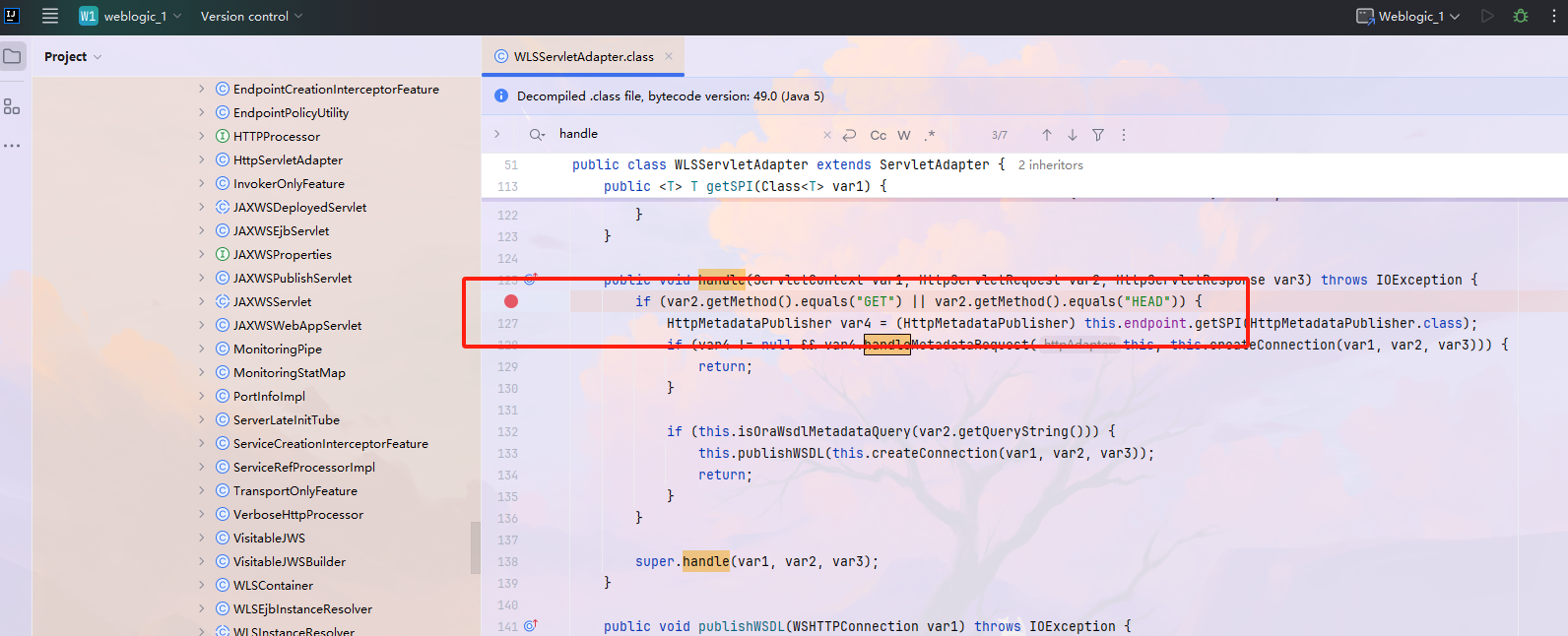
Task: Open the Project tool window icon
Action: point(12,56)
